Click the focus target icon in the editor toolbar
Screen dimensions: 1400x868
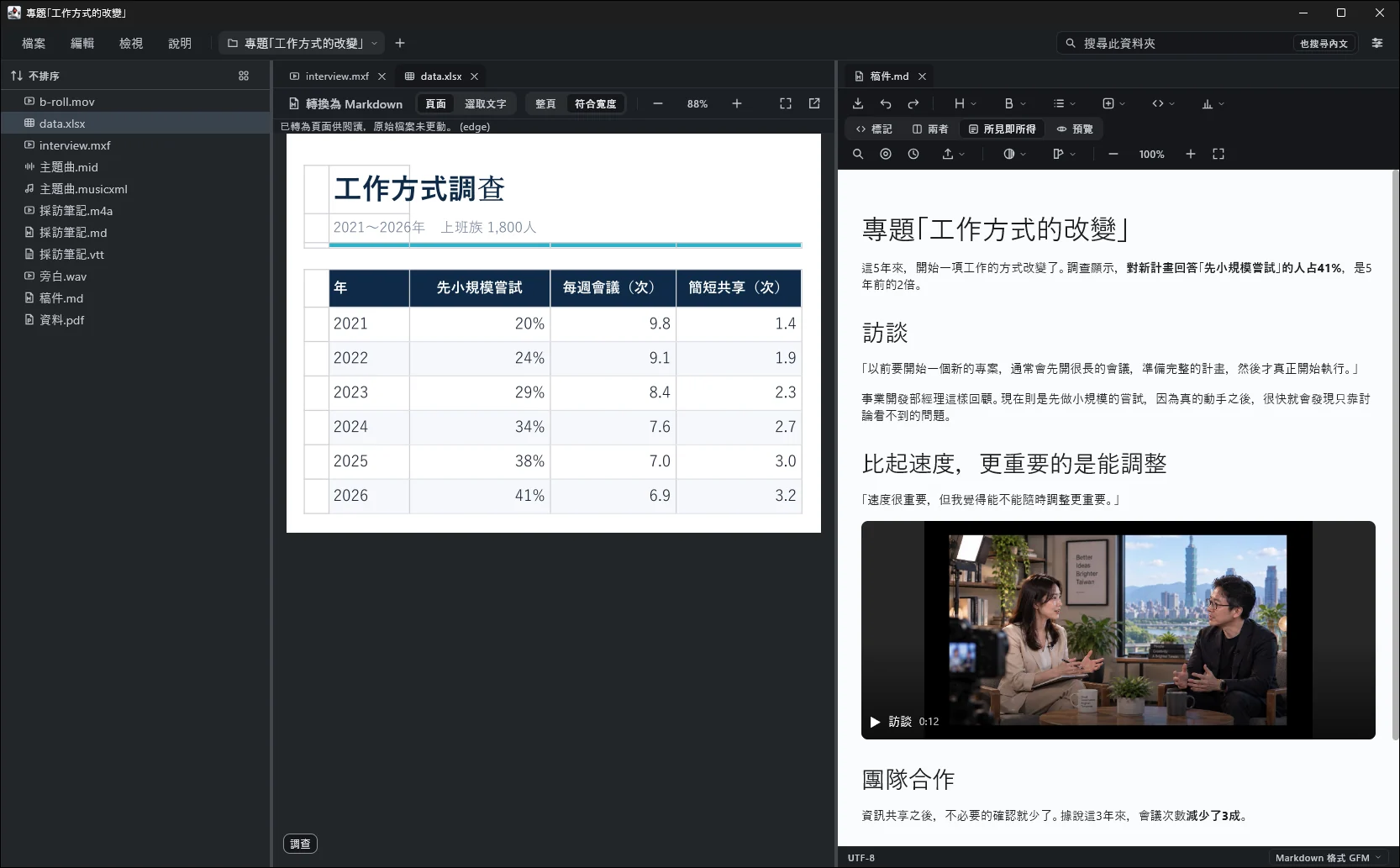pos(886,154)
